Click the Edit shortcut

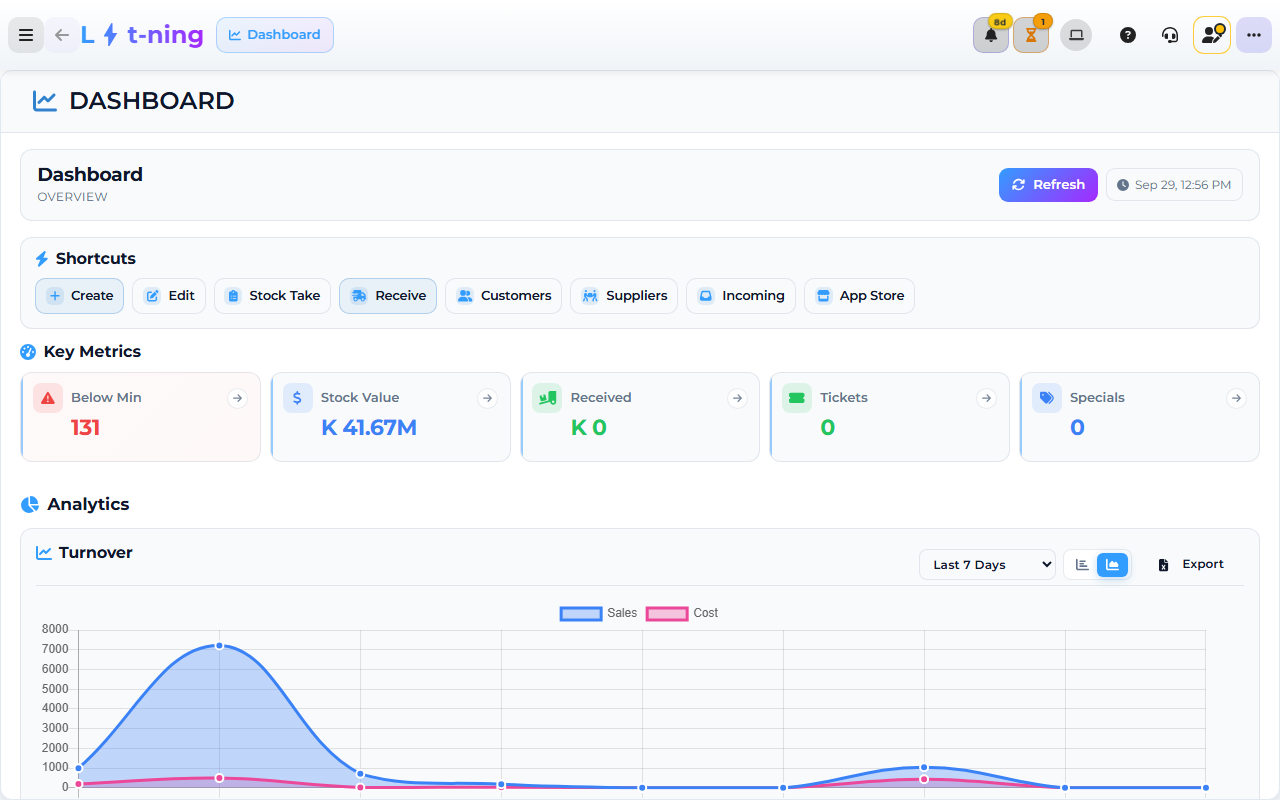click(169, 296)
